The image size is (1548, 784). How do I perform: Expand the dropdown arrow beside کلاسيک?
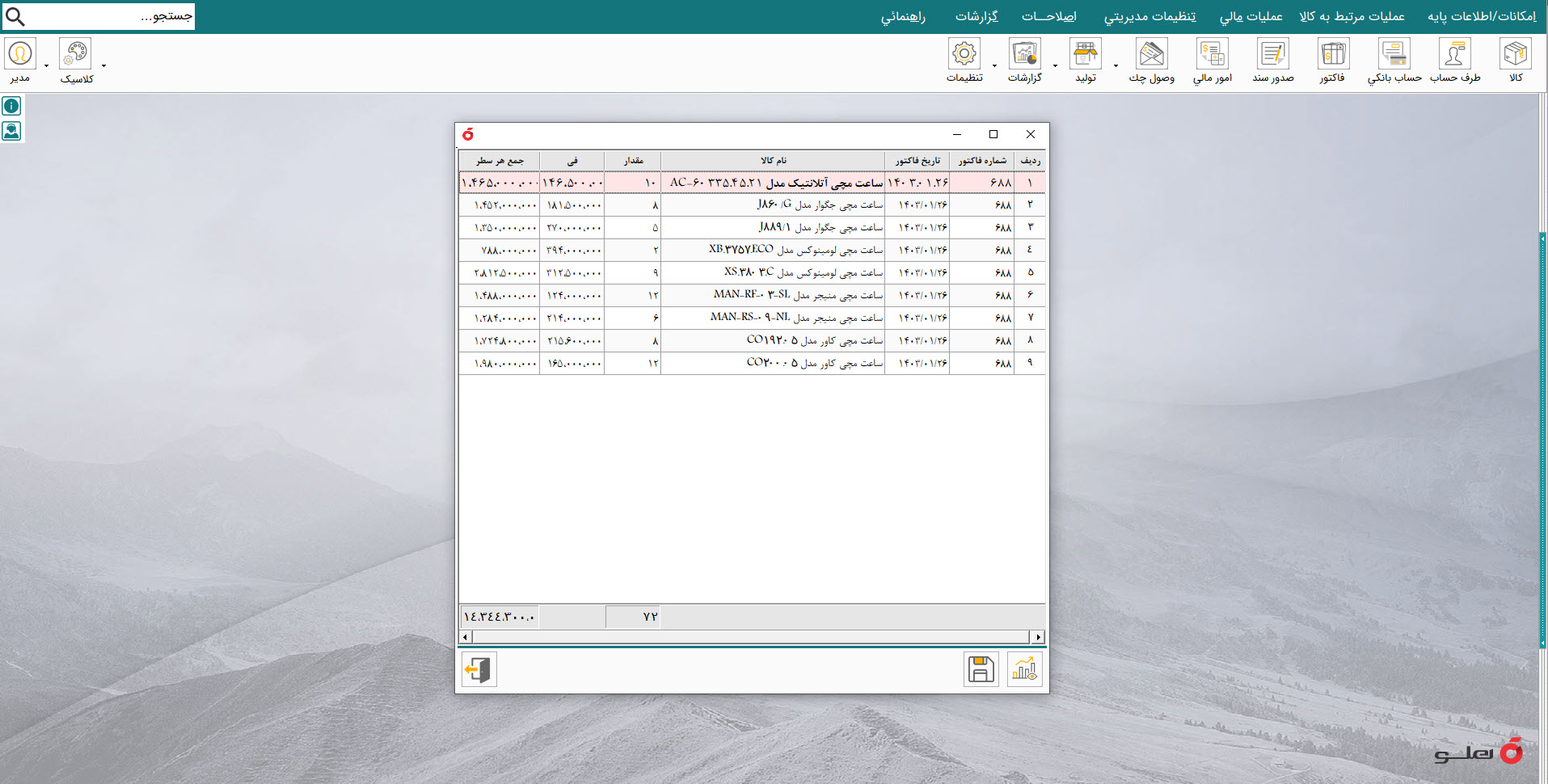point(103,65)
